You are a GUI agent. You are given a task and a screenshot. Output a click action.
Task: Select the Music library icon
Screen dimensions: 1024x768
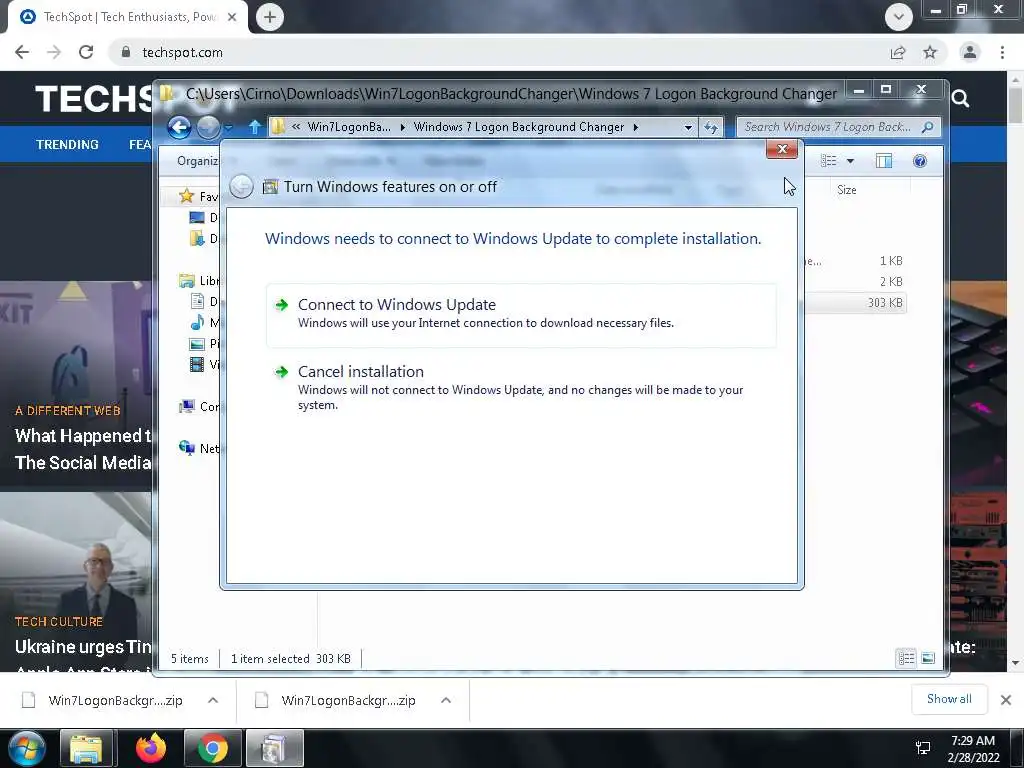[x=197, y=323]
